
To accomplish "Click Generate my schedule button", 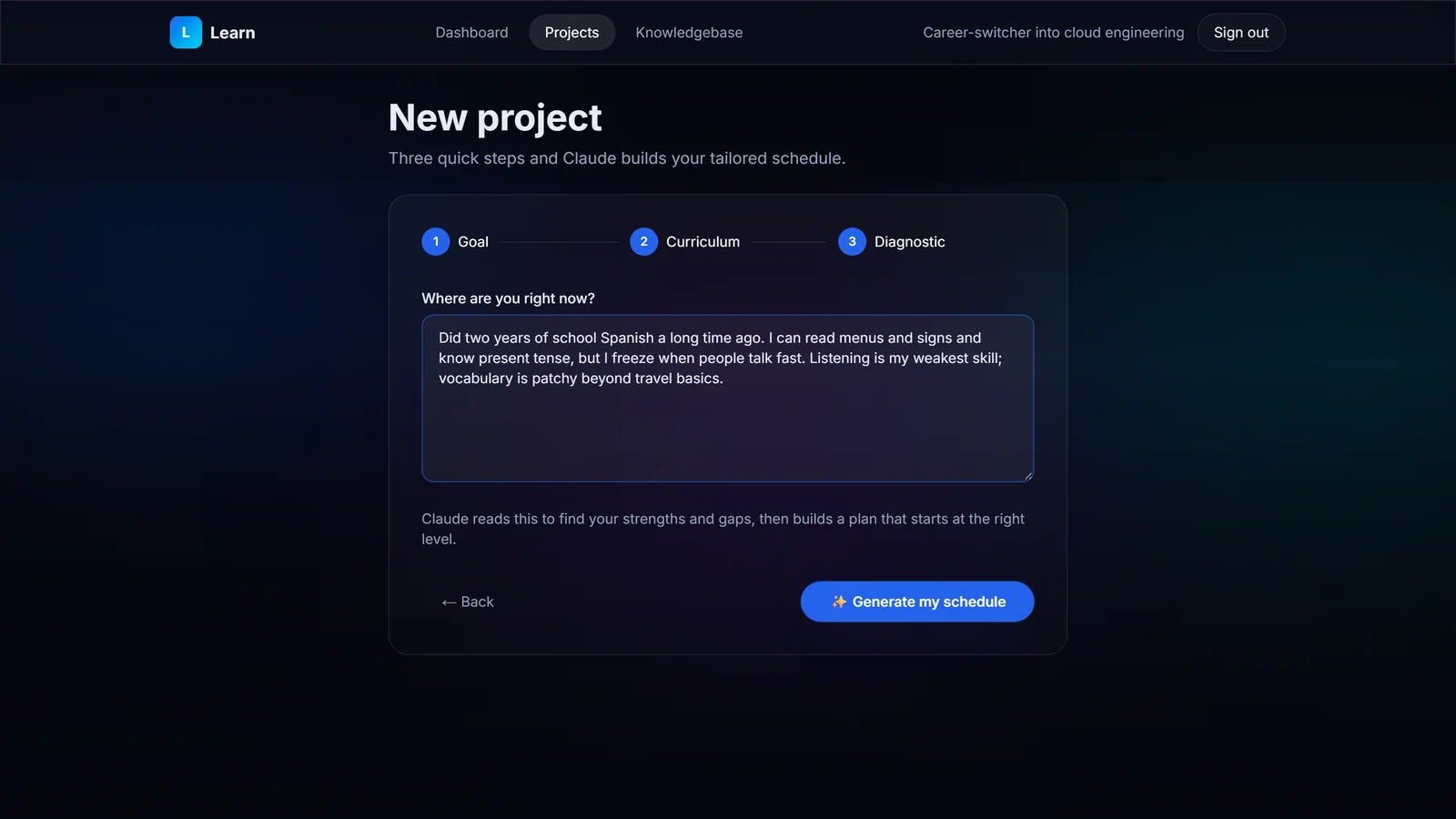I will pyautogui.click(x=917, y=602).
